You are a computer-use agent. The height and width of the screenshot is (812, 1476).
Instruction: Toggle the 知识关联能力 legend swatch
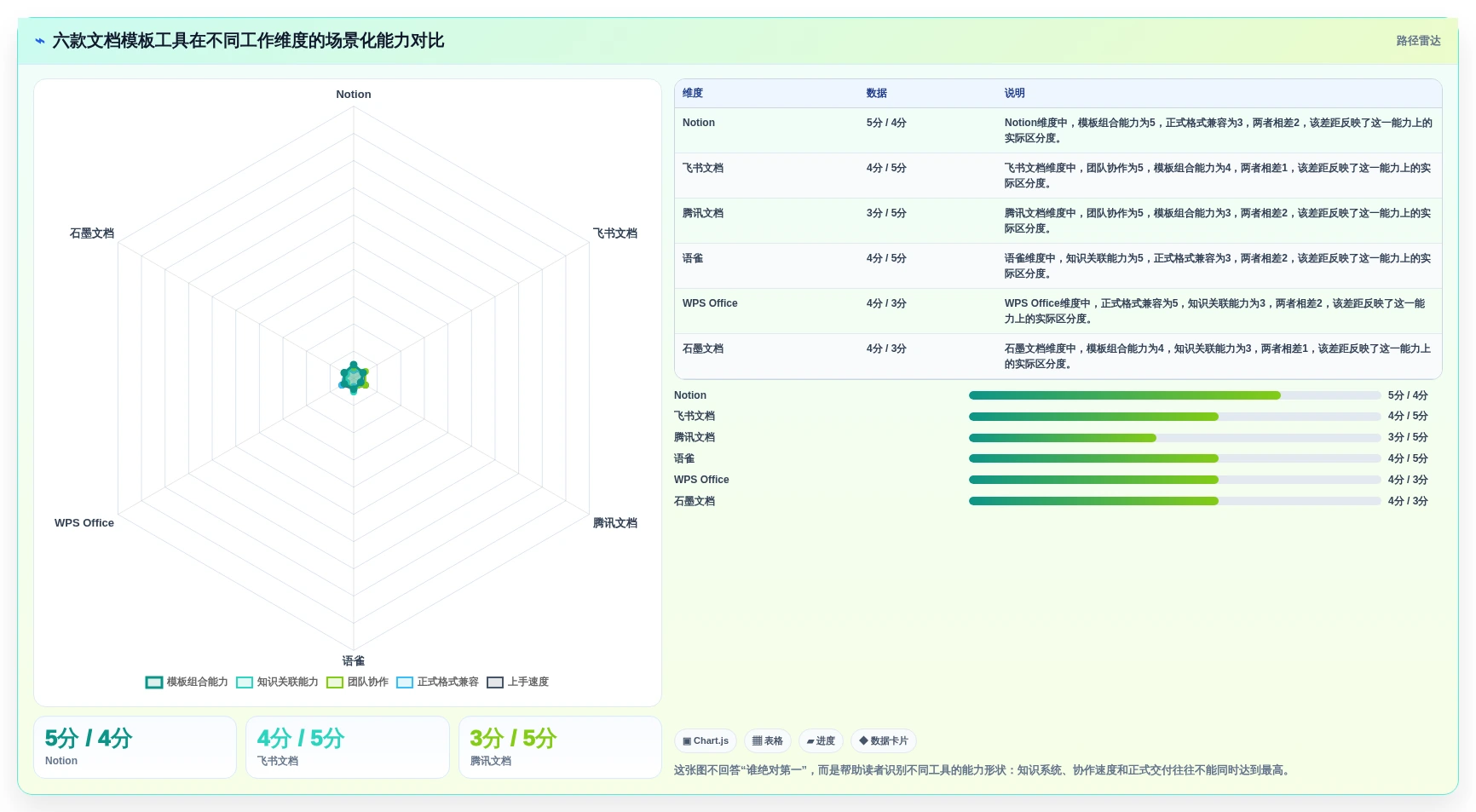point(245,682)
